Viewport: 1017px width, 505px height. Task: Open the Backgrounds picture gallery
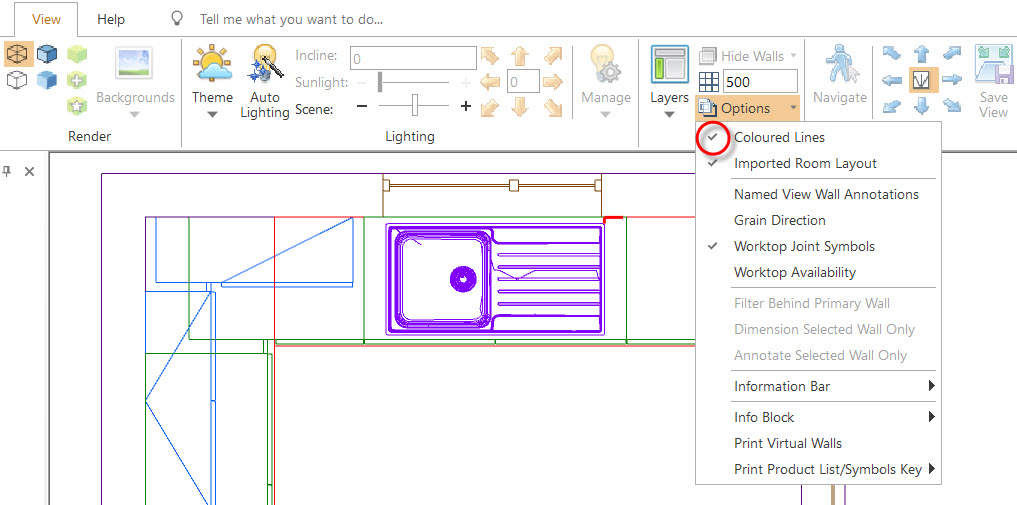pyautogui.click(x=134, y=82)
